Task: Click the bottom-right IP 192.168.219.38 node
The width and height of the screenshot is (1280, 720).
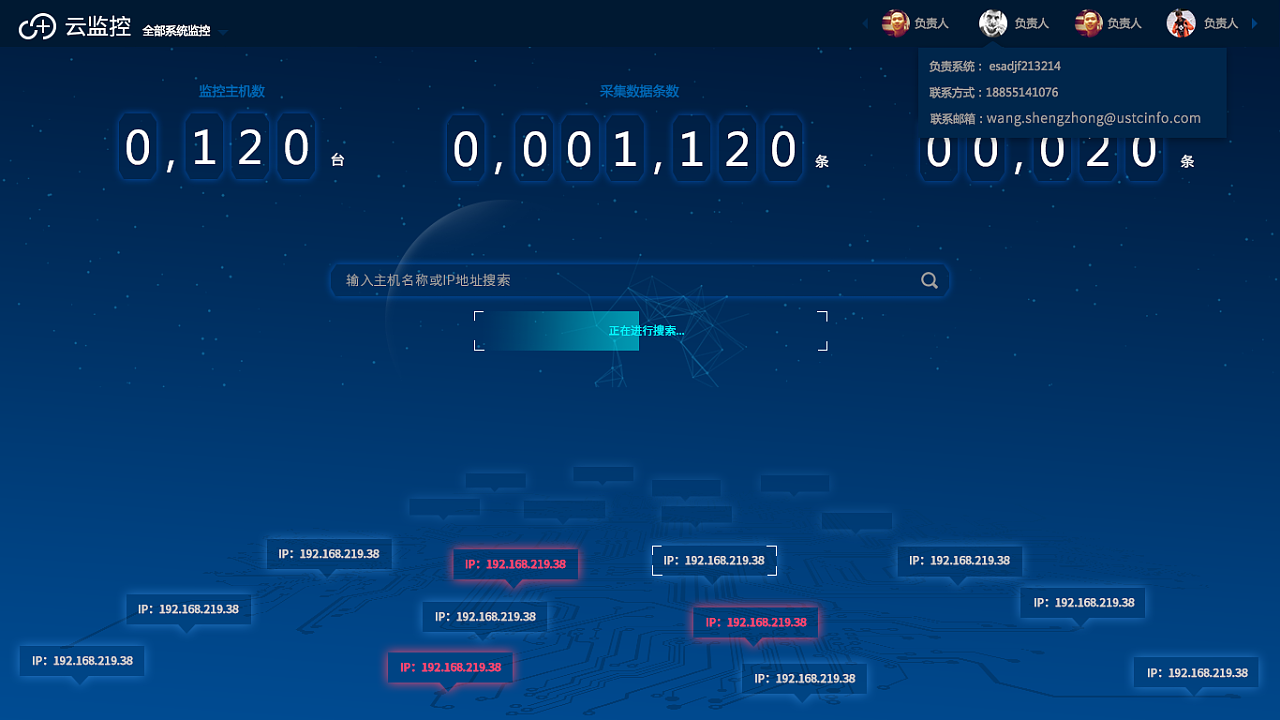Action: point(1195,672)
